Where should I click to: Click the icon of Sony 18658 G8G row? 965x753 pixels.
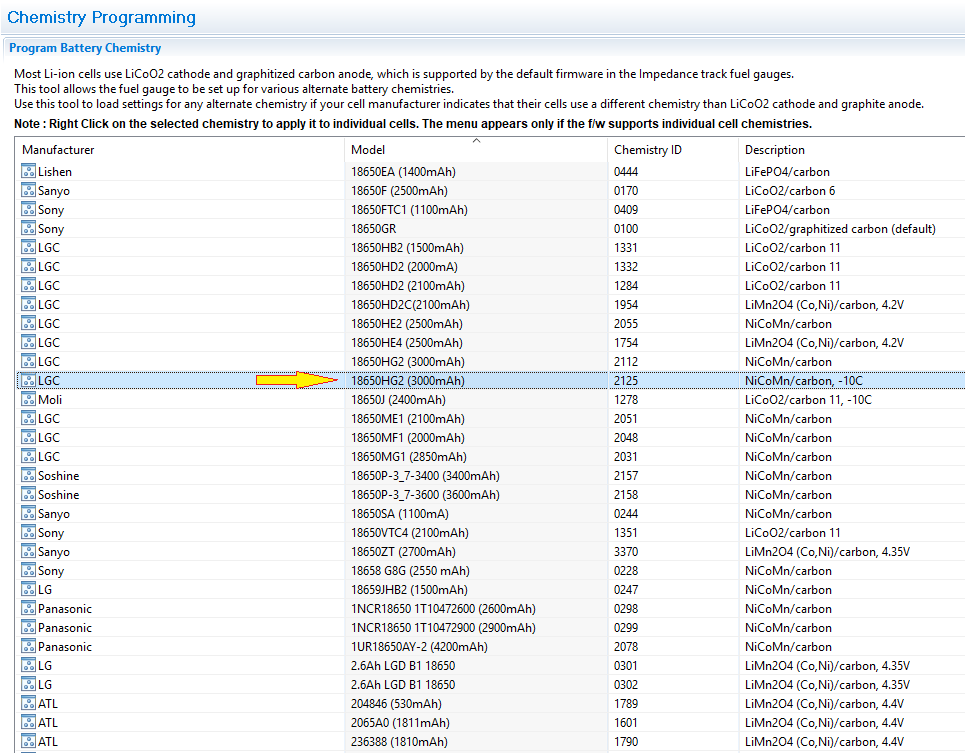(x=28, y=570)
